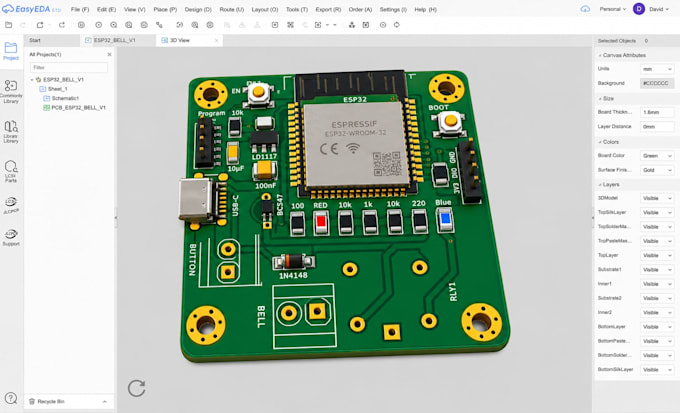Image resolution: width=680 pixels, height=413 pixels.
Task: Click the Board Thickness input field
Action: (x=657, y=112)
